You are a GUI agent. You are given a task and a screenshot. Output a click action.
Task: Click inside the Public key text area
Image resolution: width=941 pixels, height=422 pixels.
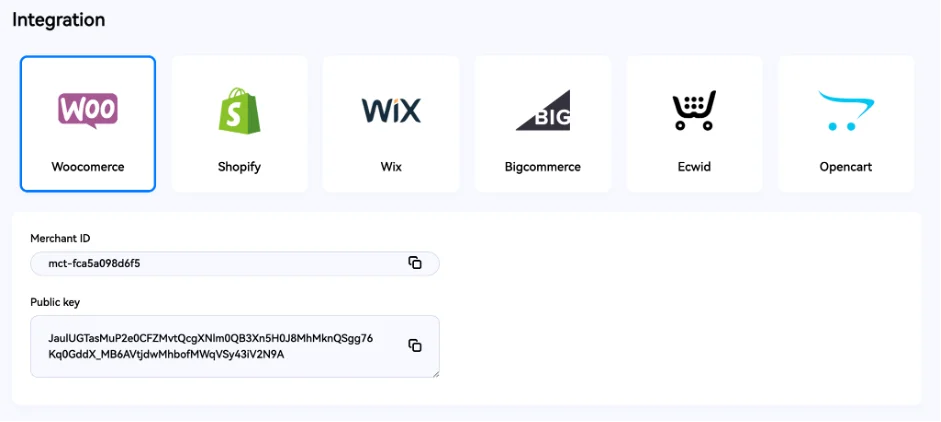pos(235,346)
